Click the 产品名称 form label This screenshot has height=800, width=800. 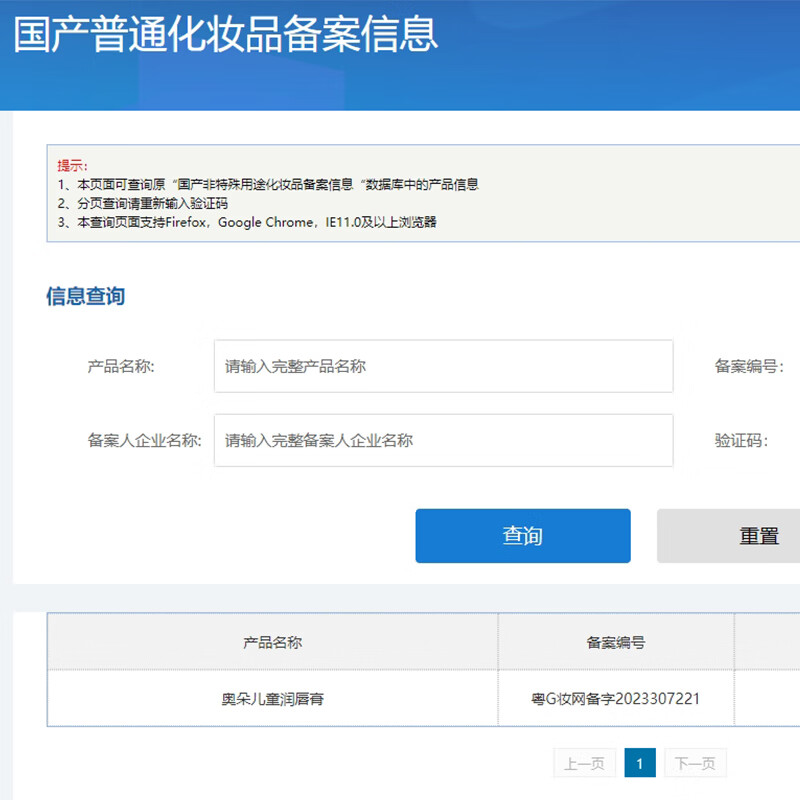[121, 366]
